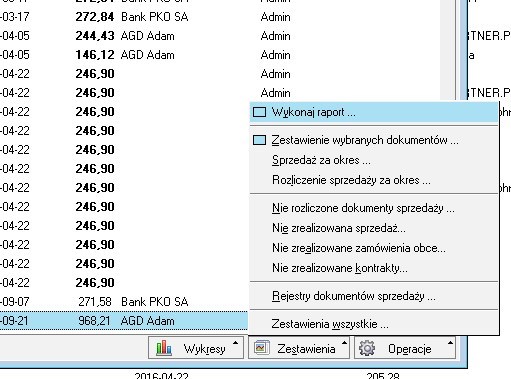Click the 2016-04-22 date below the window

(162, 376)
